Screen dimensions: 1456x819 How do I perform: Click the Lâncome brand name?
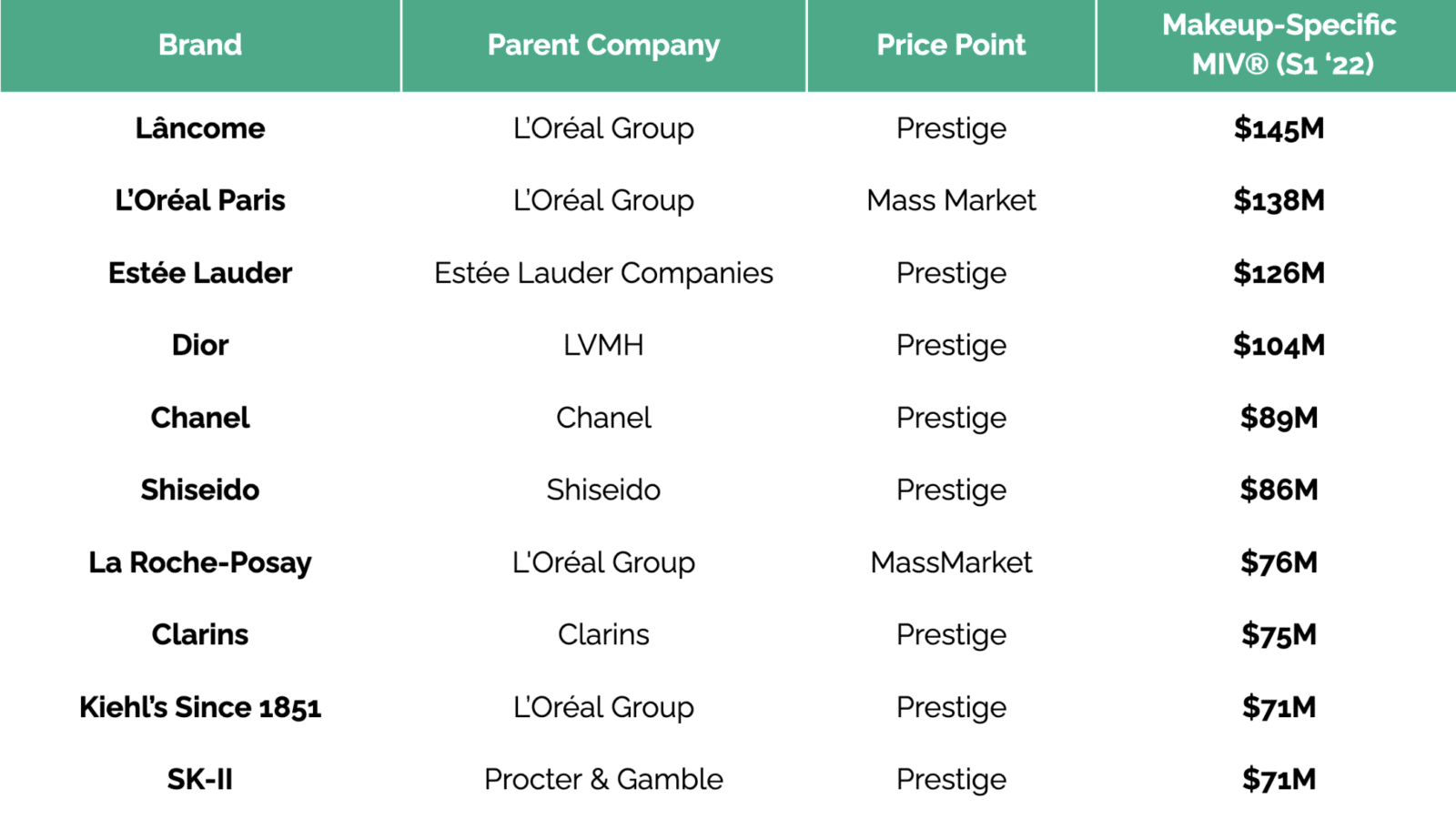pos(200,128)
